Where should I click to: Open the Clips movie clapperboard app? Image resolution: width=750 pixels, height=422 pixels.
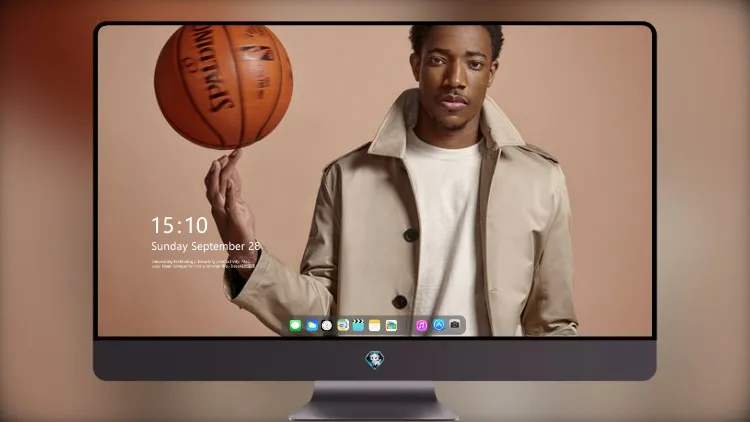[x=358, y=325]
